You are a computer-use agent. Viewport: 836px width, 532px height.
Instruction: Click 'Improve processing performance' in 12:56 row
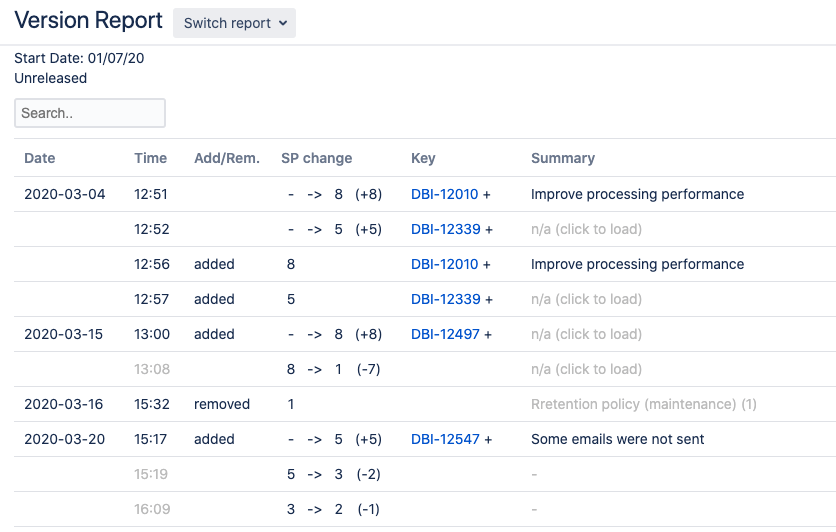637,264
